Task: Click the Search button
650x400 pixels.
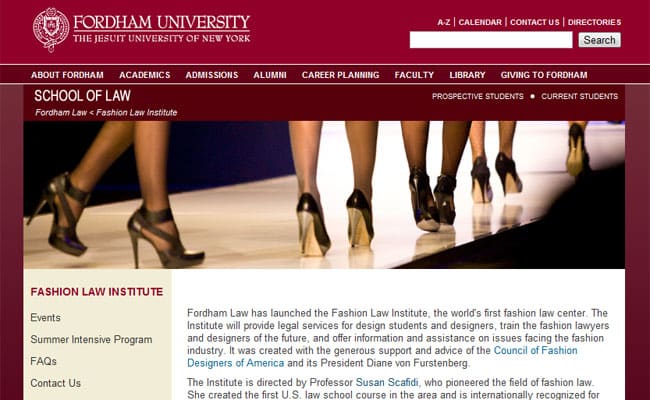Action: (x=599, y=40)
